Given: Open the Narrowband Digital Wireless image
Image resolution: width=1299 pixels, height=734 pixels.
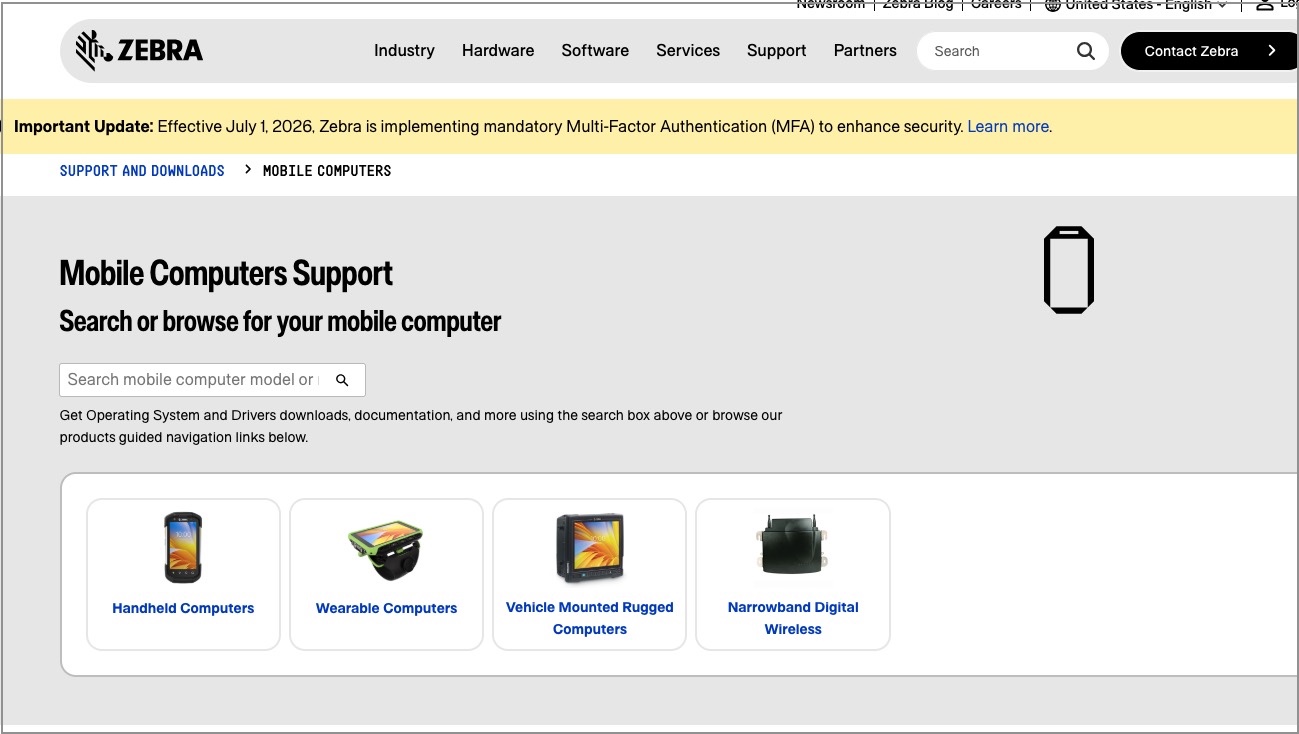Looking at the screenshot, I should 793,545.
